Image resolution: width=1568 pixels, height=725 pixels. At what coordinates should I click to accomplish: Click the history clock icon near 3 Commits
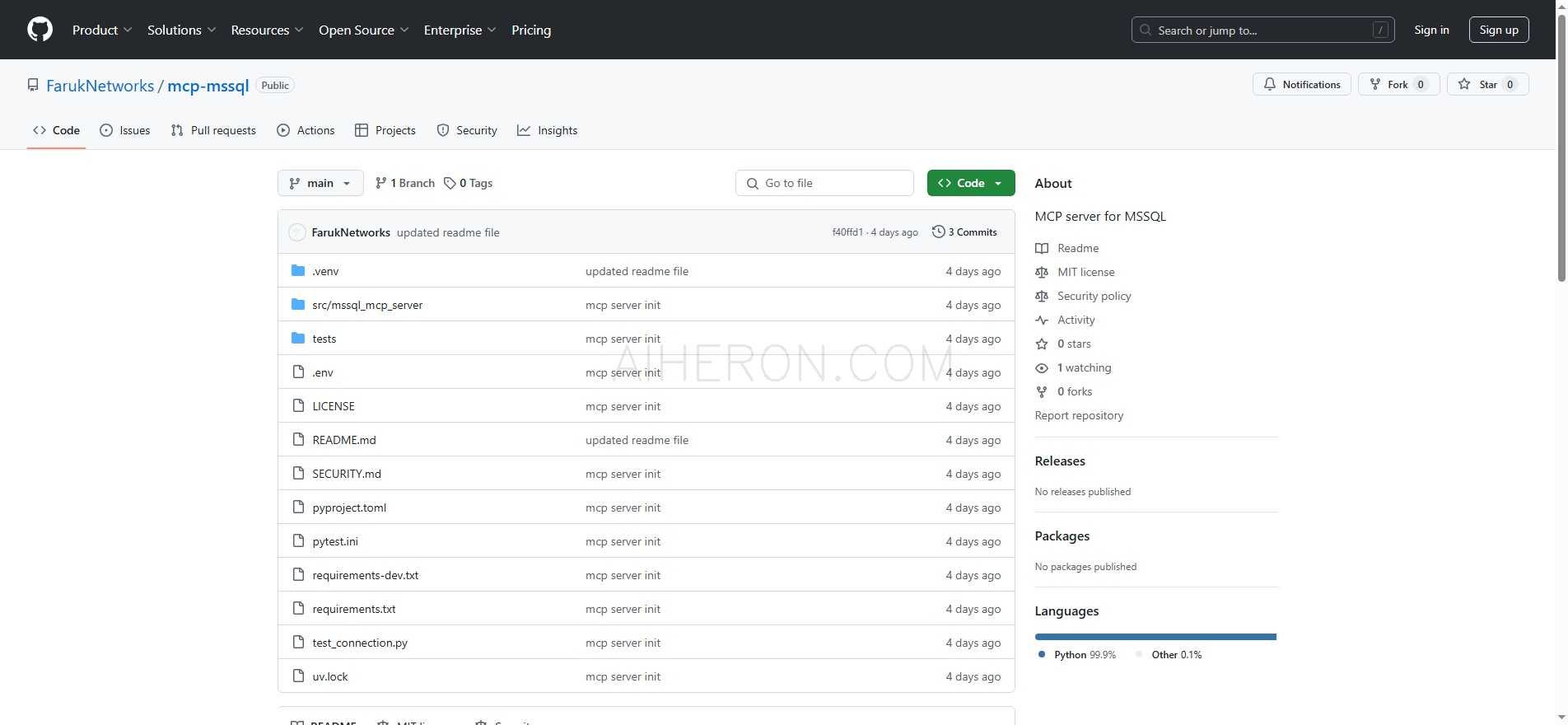[x=938, y=232]
